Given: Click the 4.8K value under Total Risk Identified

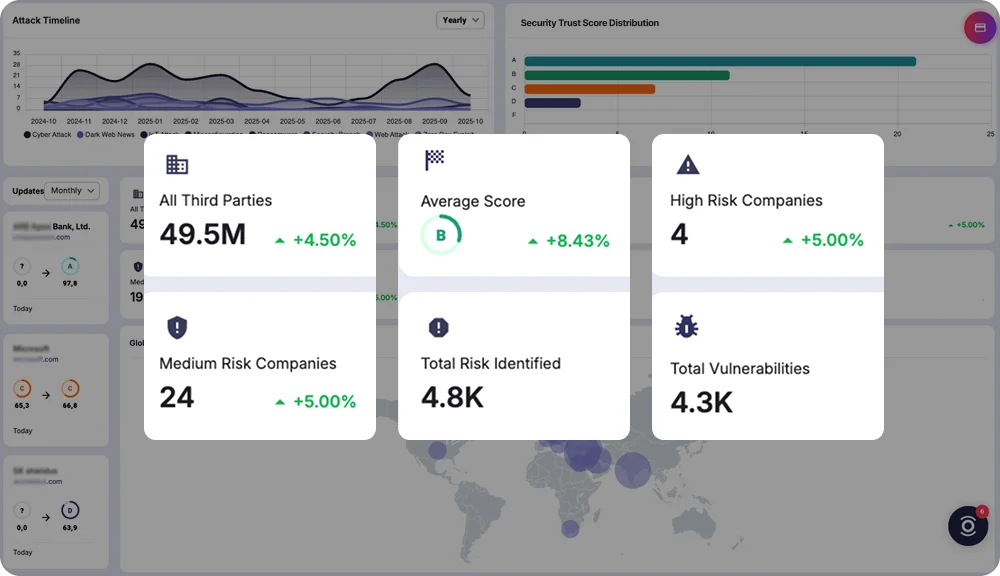Looking at the screenshot, I should click(452, 397).
